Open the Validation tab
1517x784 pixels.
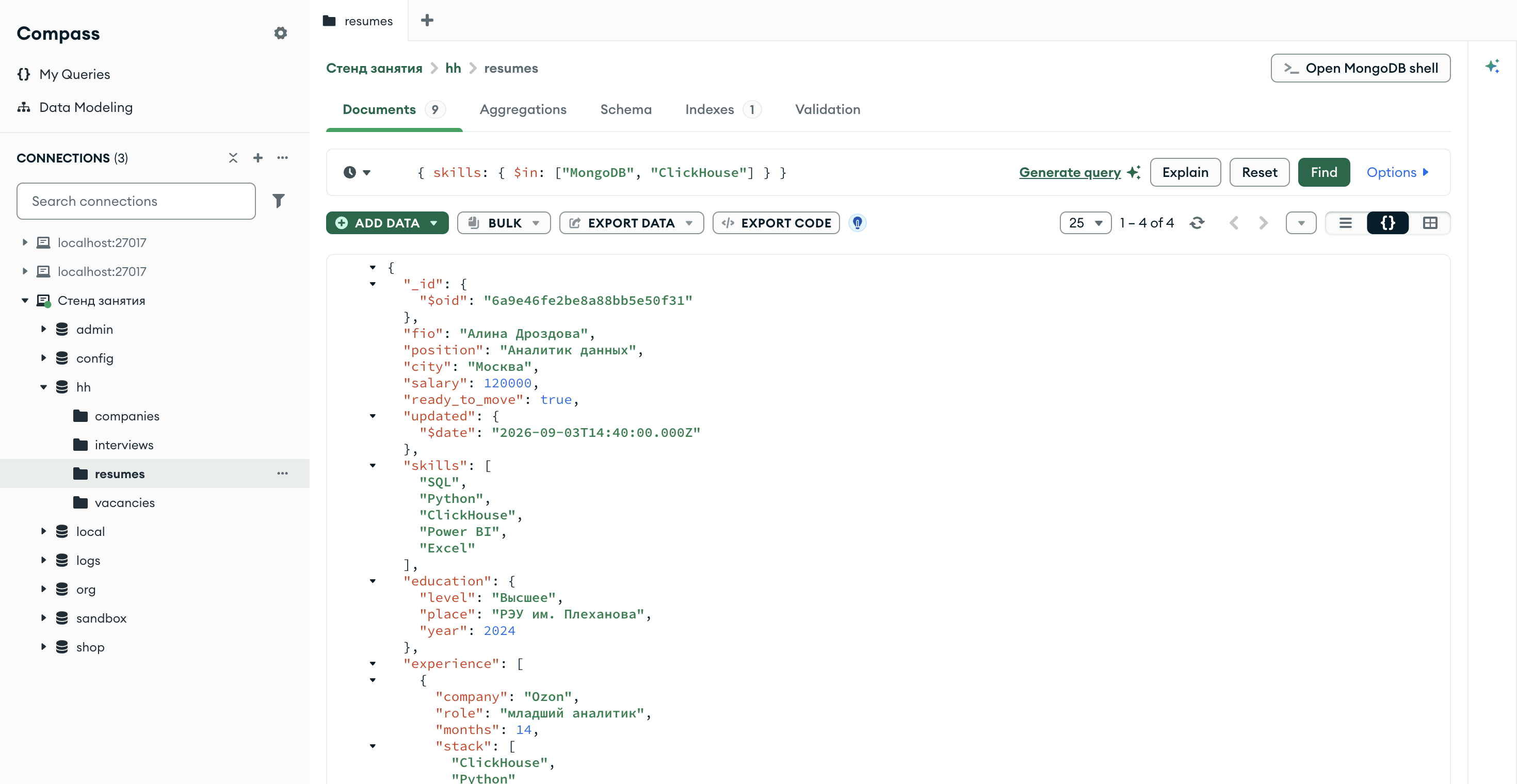coord(828,109)
